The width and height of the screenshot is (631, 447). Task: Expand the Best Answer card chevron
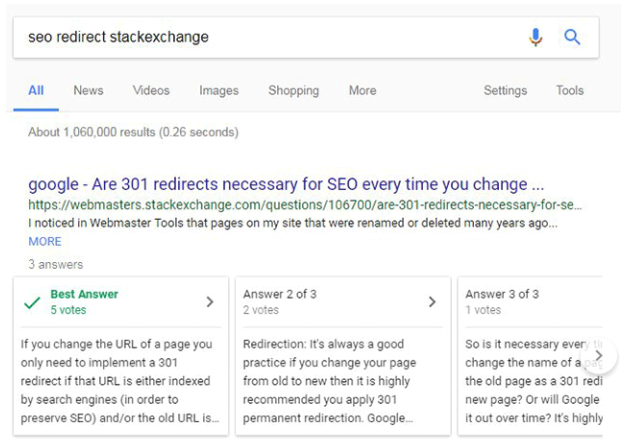point(209,302)
